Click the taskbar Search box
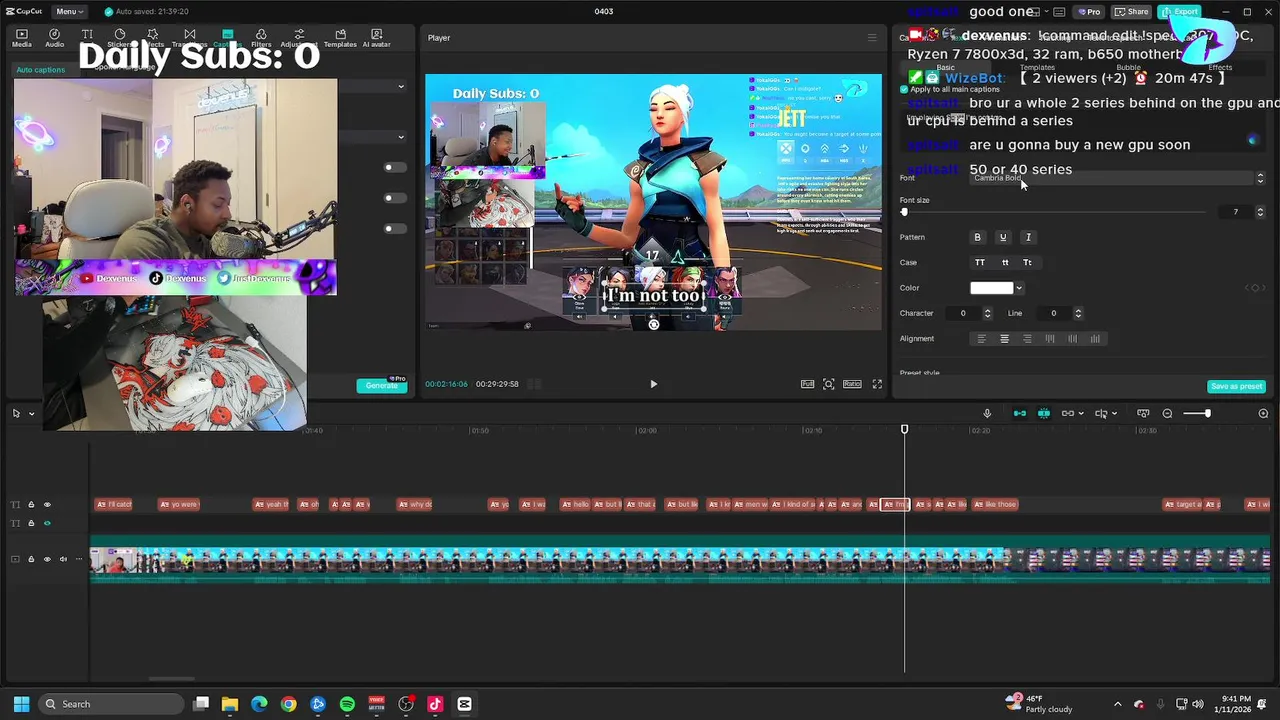1280x720 pixels. click(109, 704)
